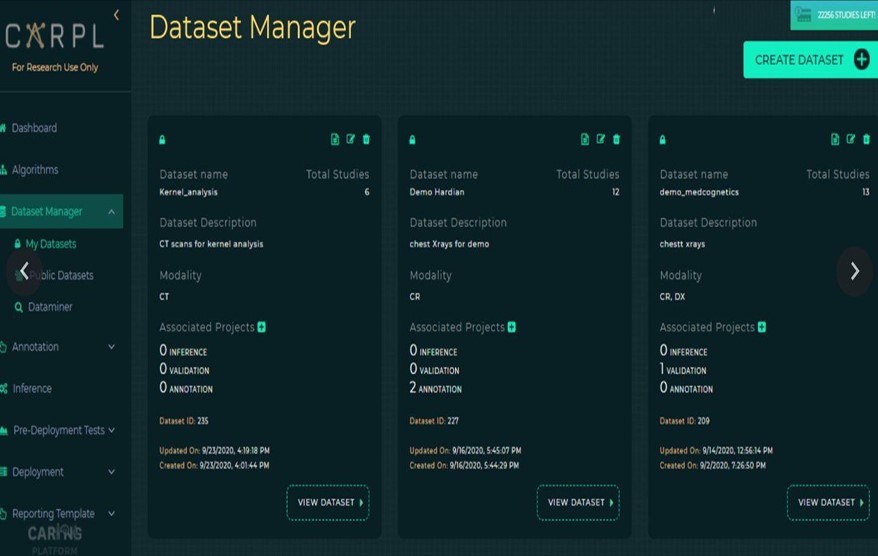The height and width of the screenshot is (556, 878).
Task: Click the Dataset Manager page heading
Action: [252, 27]
